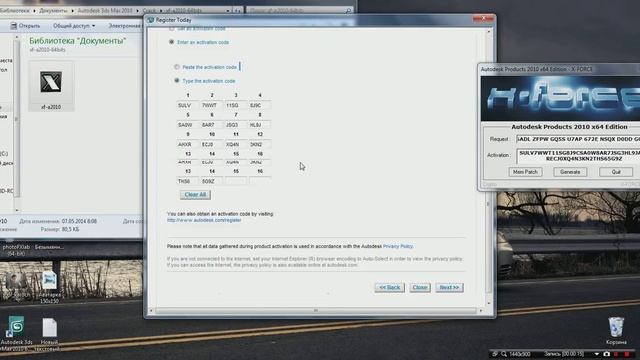Click the Activation field in X-Force window
640x360 pixels.
[578, 156]
